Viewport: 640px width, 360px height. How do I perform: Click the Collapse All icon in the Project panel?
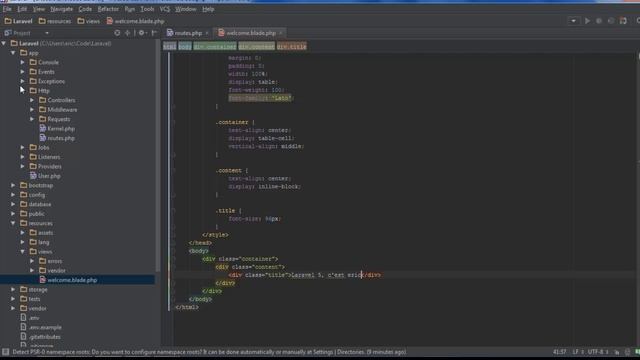point(128,33)
